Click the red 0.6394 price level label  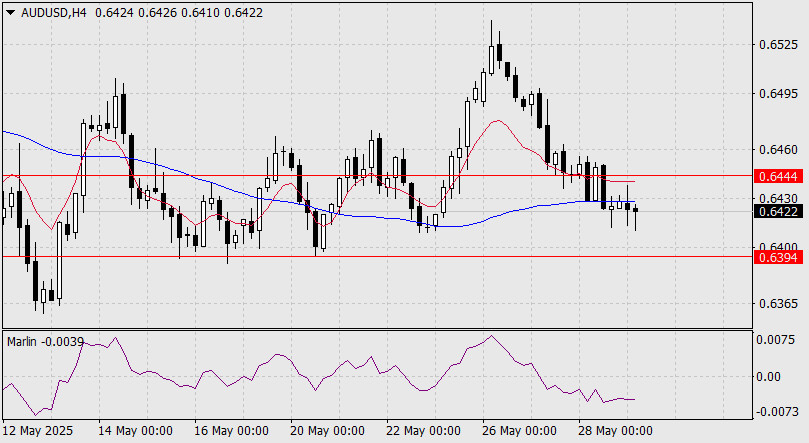[778, 257]
